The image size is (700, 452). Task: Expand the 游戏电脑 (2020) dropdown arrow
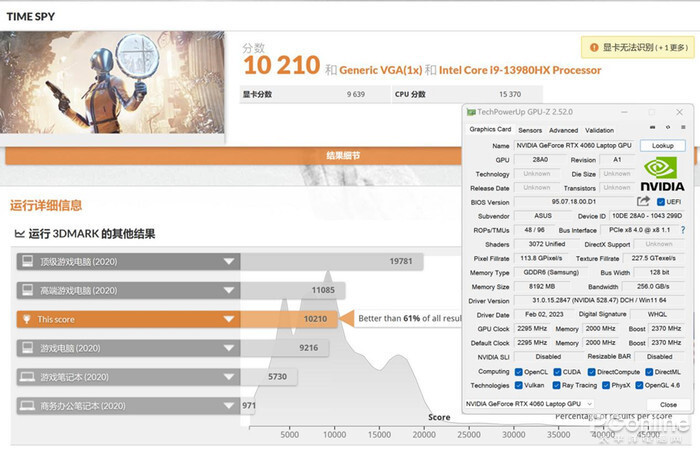[x=229, y=348]
